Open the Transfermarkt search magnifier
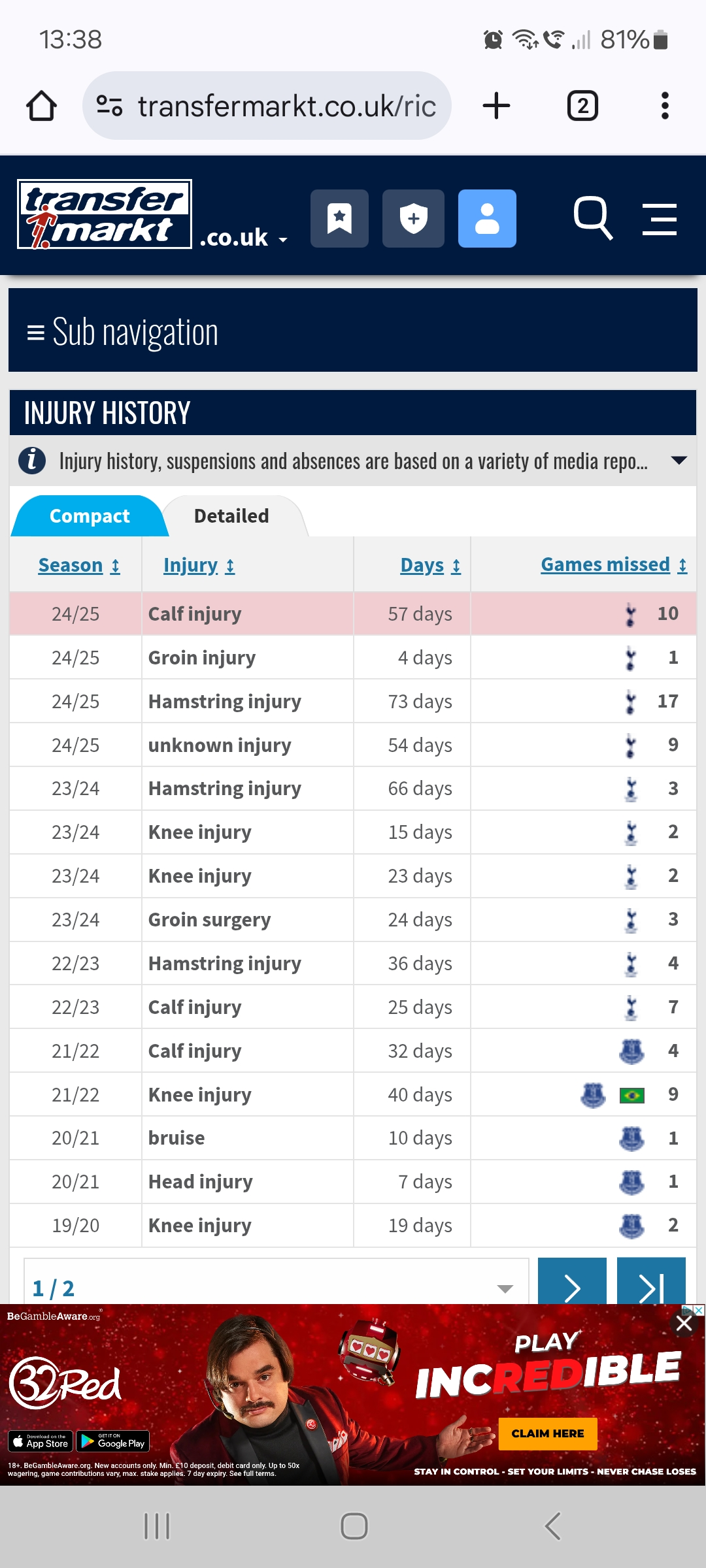The width and height of the screenshot is (706, 1568). tap(592, 218)
